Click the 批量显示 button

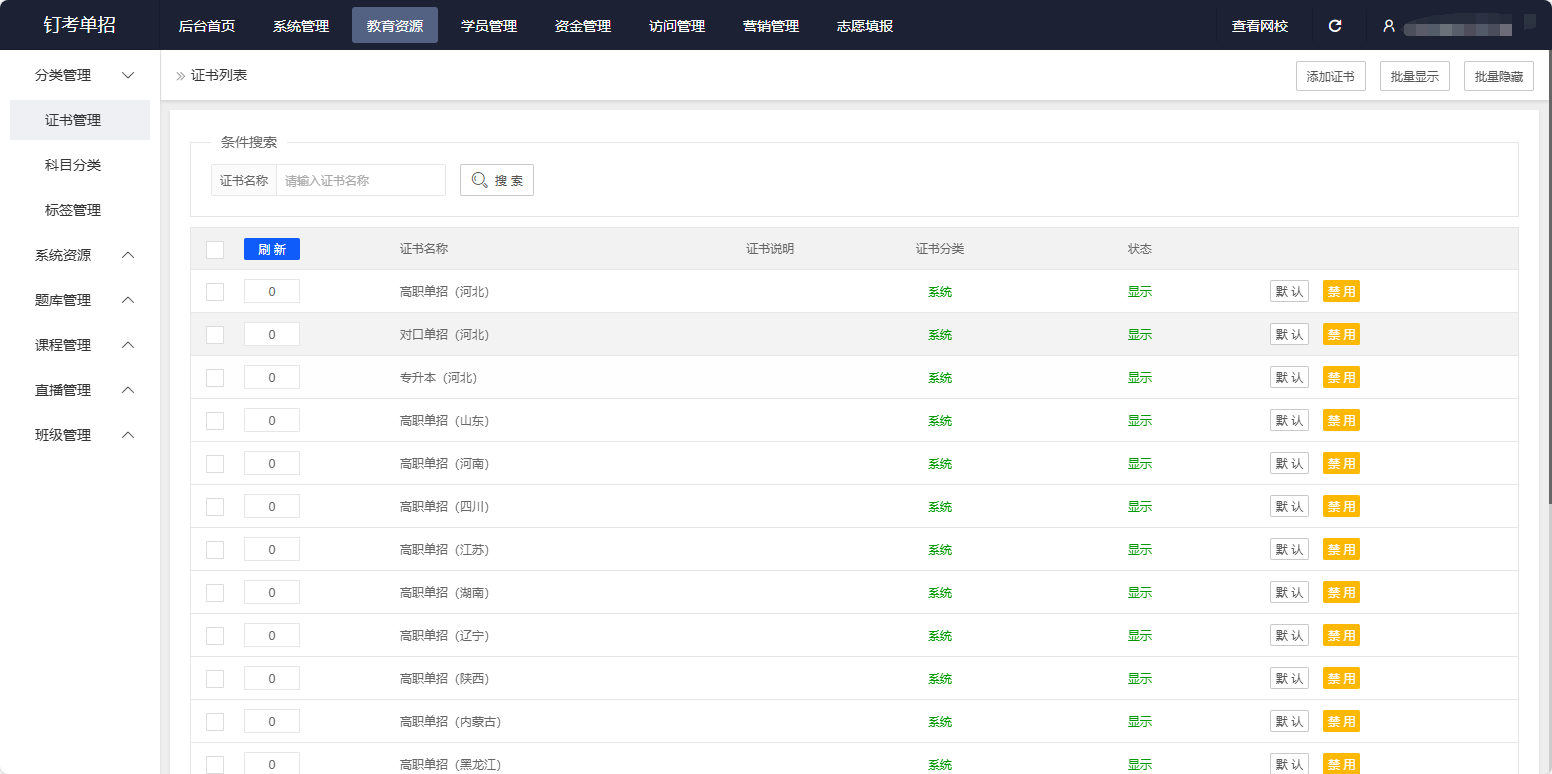coord(1415,76)
